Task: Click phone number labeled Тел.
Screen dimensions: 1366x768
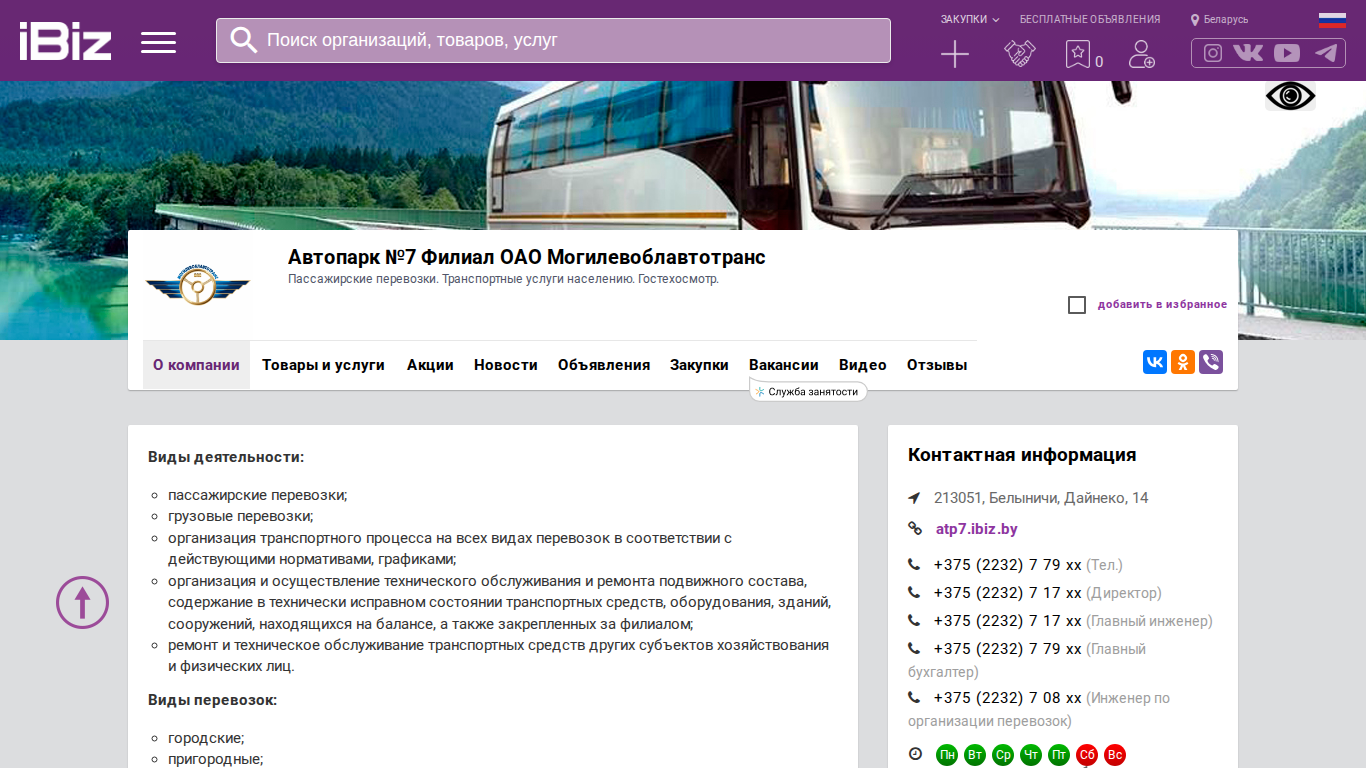Action: pyautogui.click(x=1008, y=565)
